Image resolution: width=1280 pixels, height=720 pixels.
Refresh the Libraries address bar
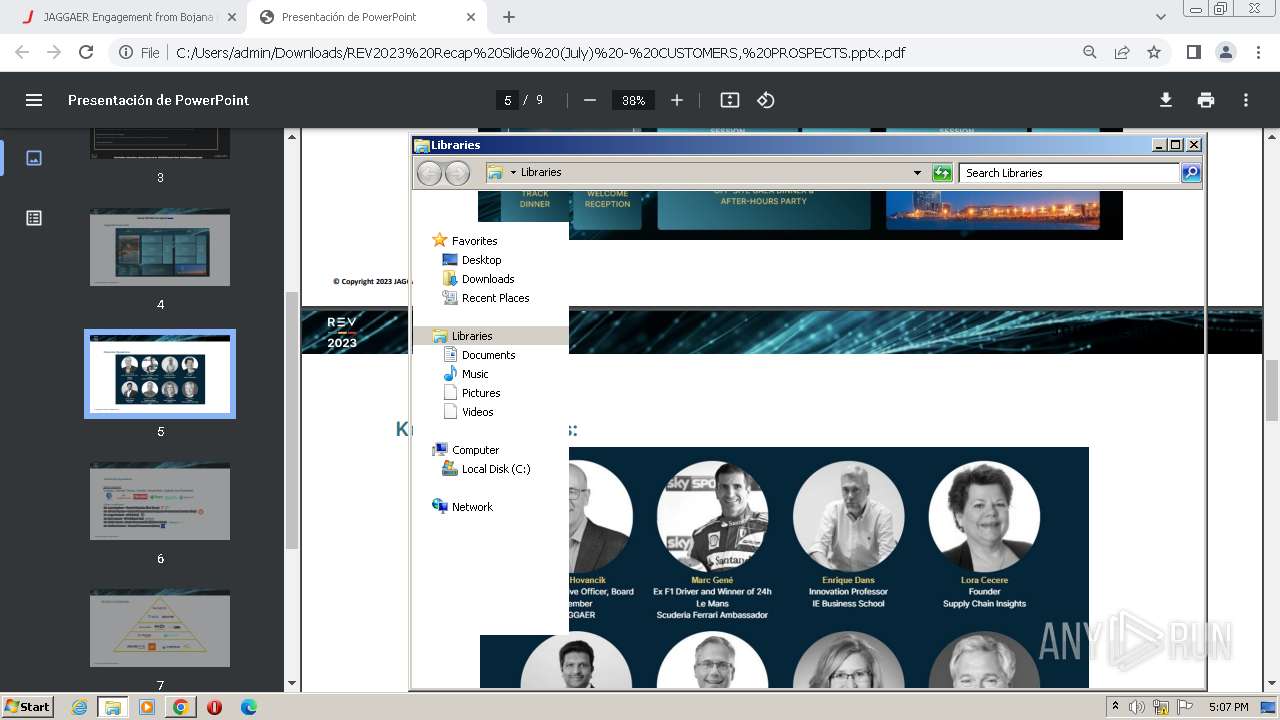coord(942,173)
